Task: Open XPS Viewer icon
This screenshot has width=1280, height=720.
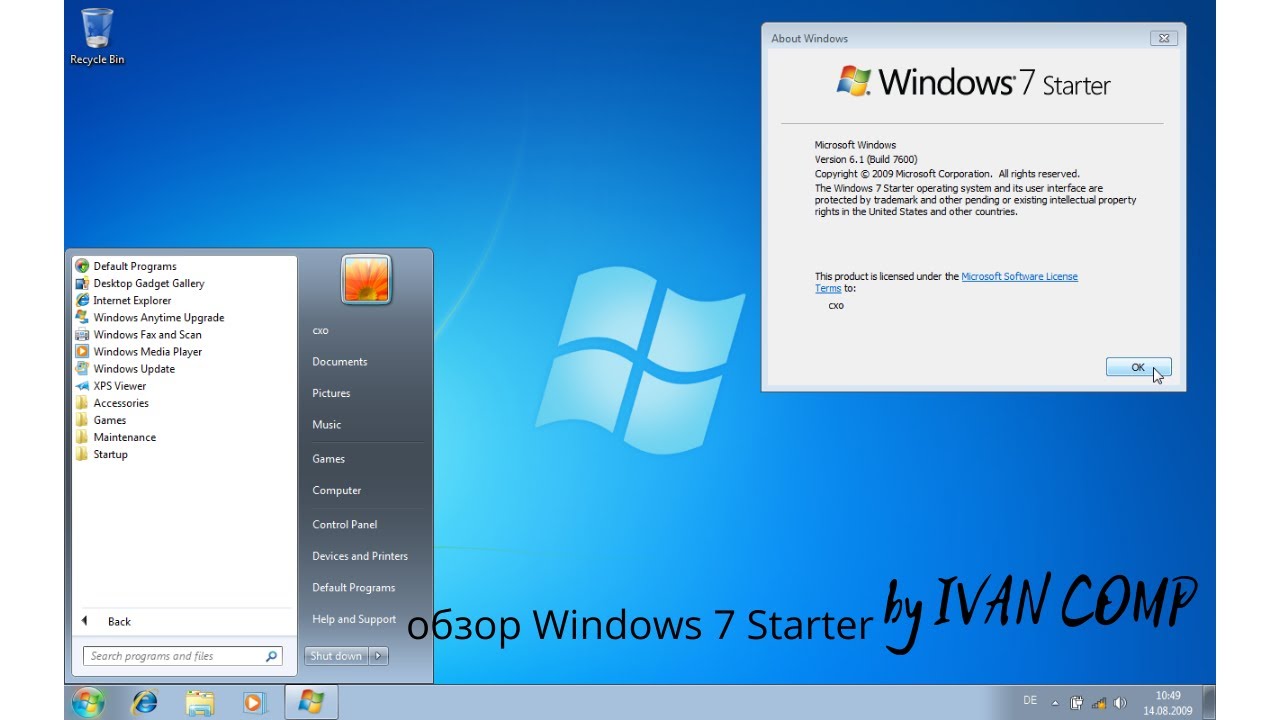Action: pyautogui.click(x=82, y=385)
